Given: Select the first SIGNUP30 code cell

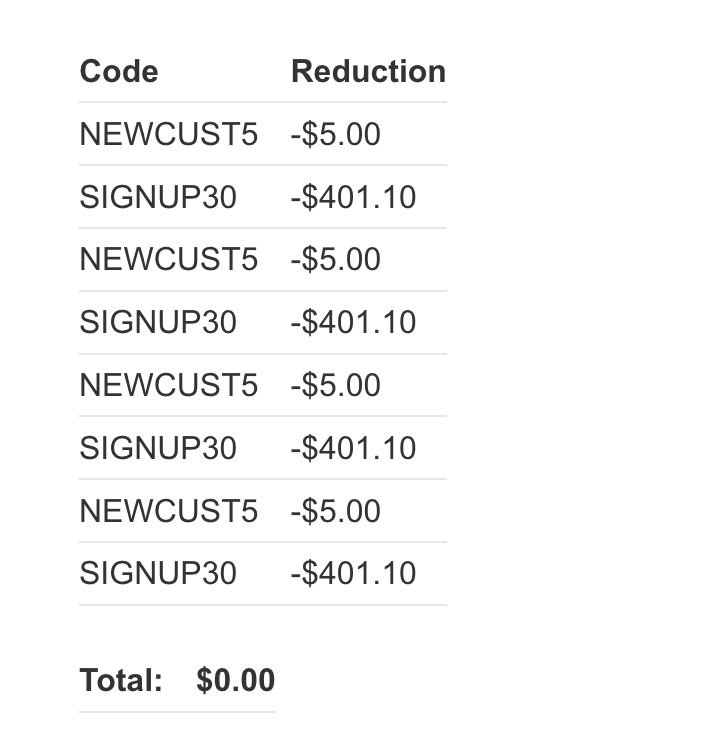Looking at the screenshot, I should 158,197.
